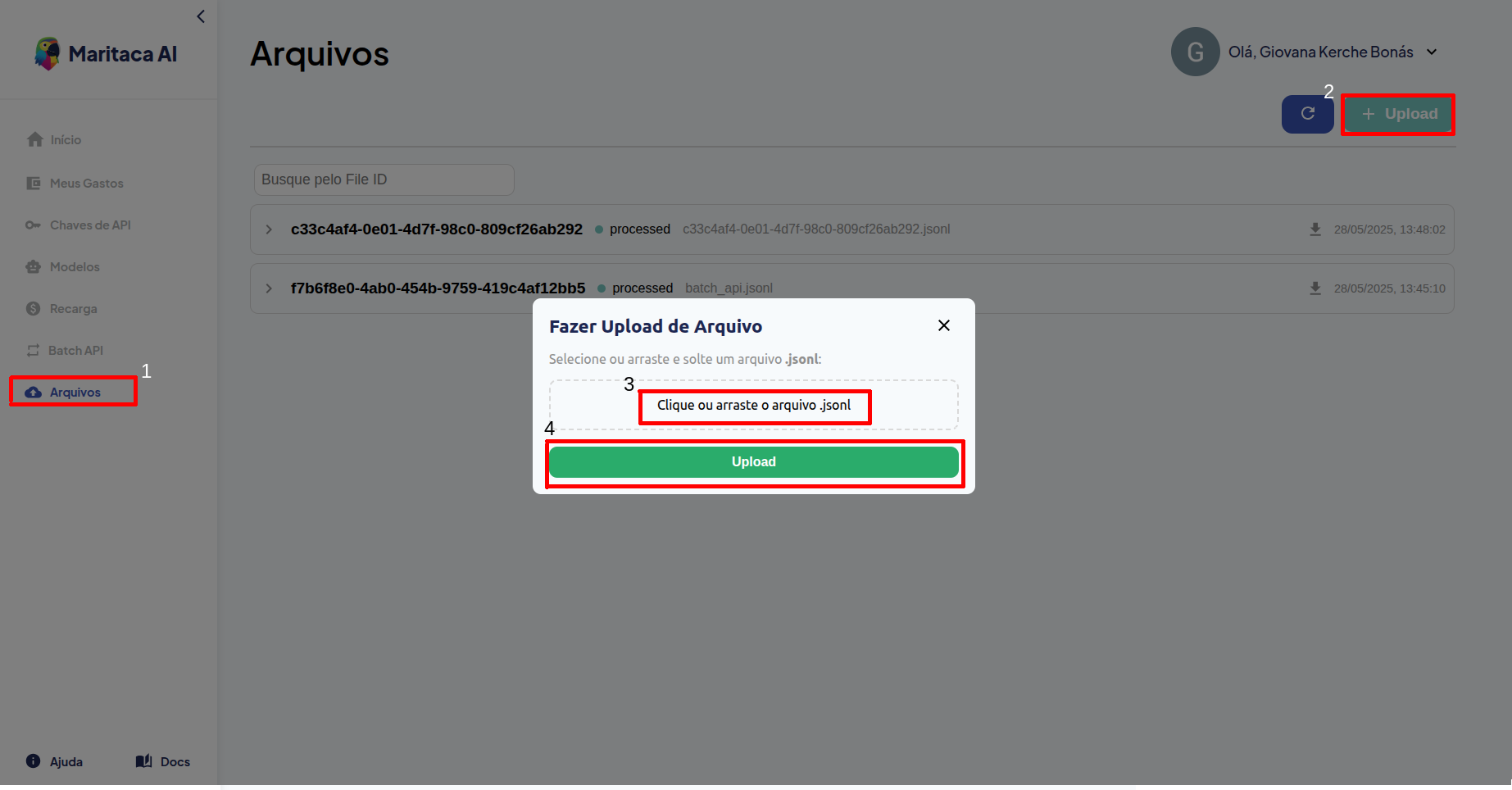Open Docs from the sidebar bottom

163,761
